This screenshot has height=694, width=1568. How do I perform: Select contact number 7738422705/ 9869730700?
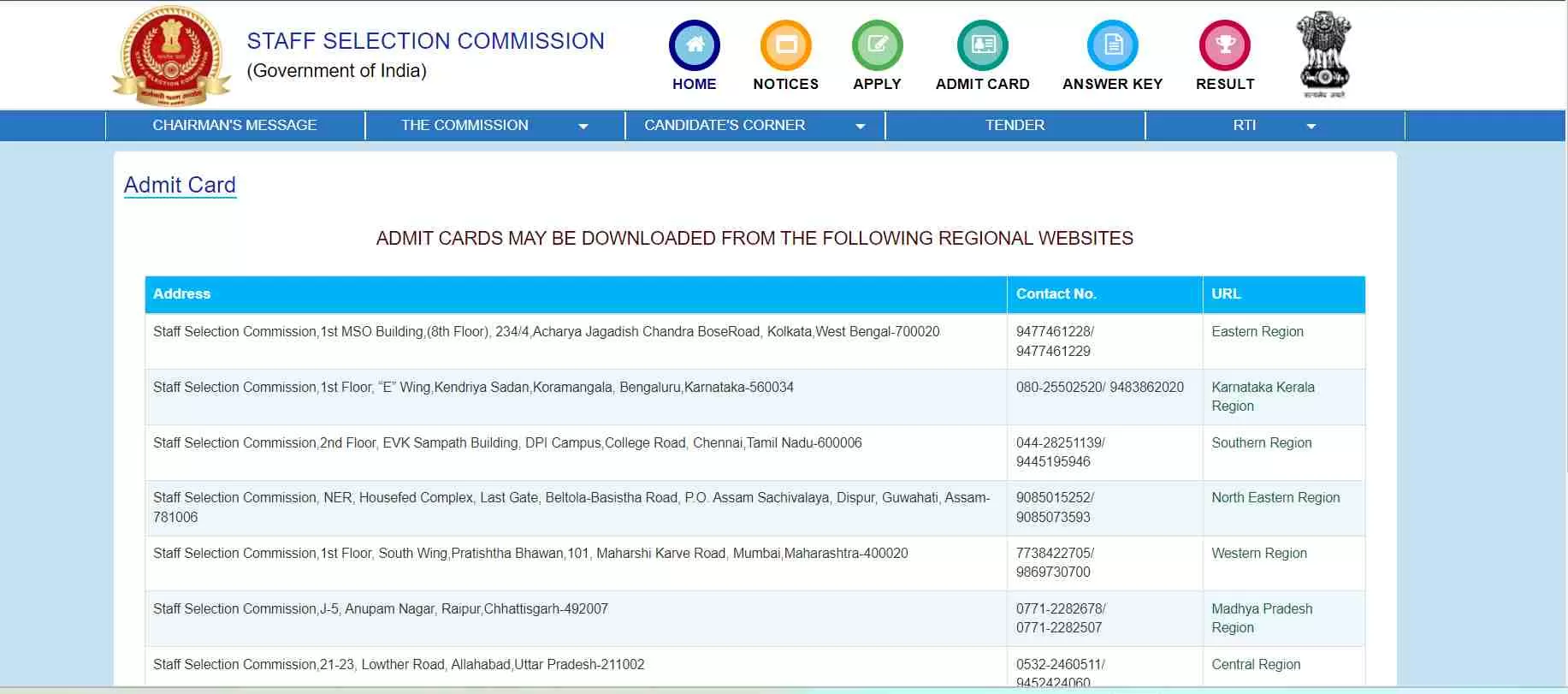(1055, 562)
